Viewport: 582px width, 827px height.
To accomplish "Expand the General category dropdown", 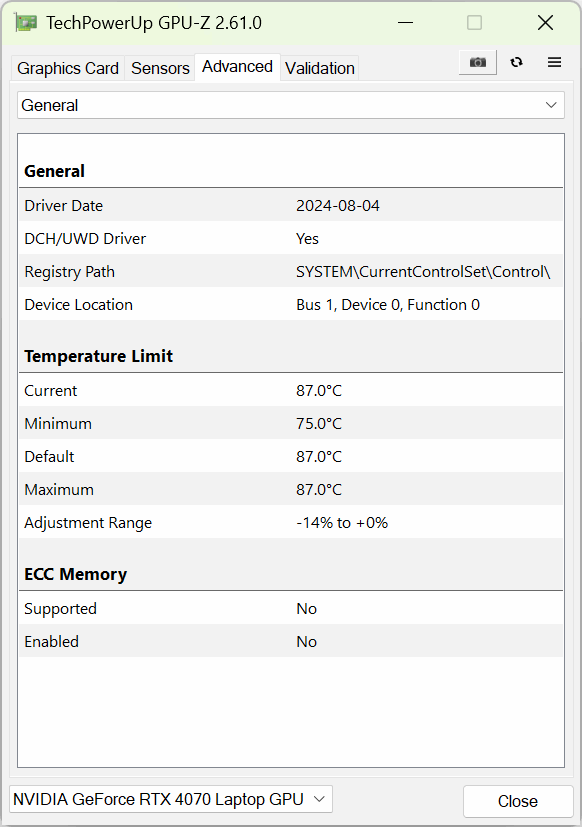I will 291,105.
